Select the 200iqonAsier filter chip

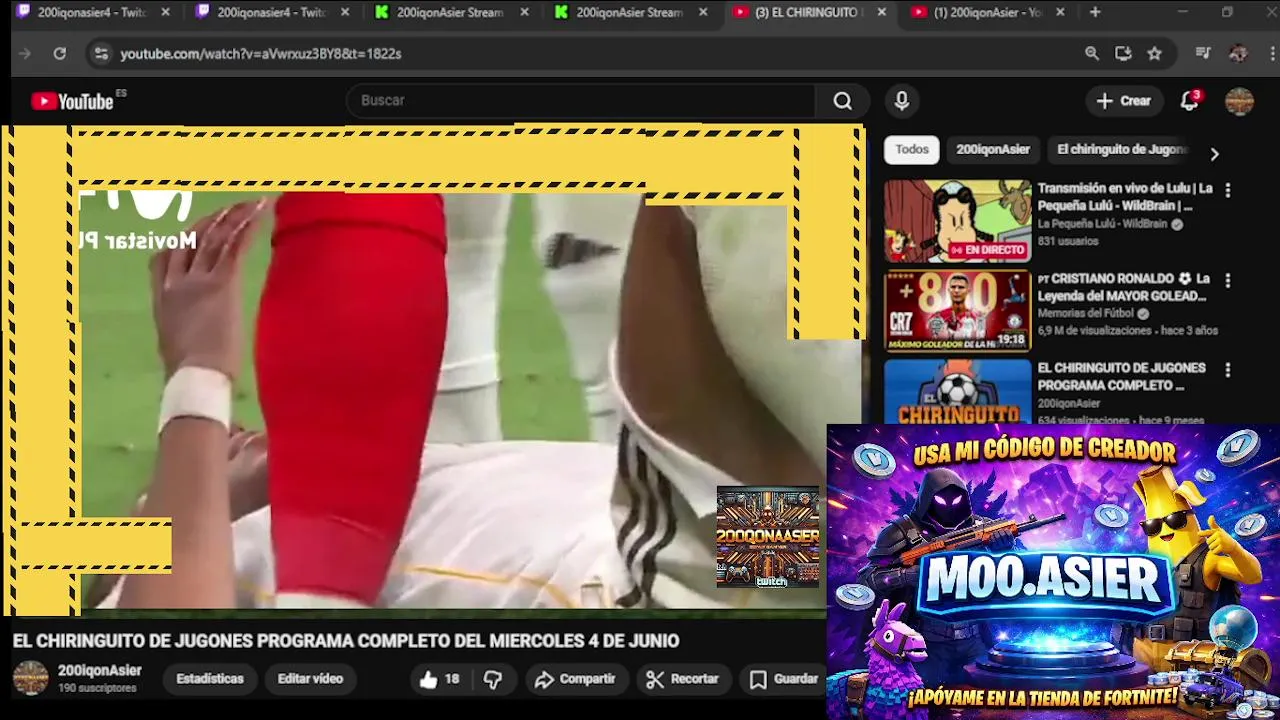click(x=993, y=149)
